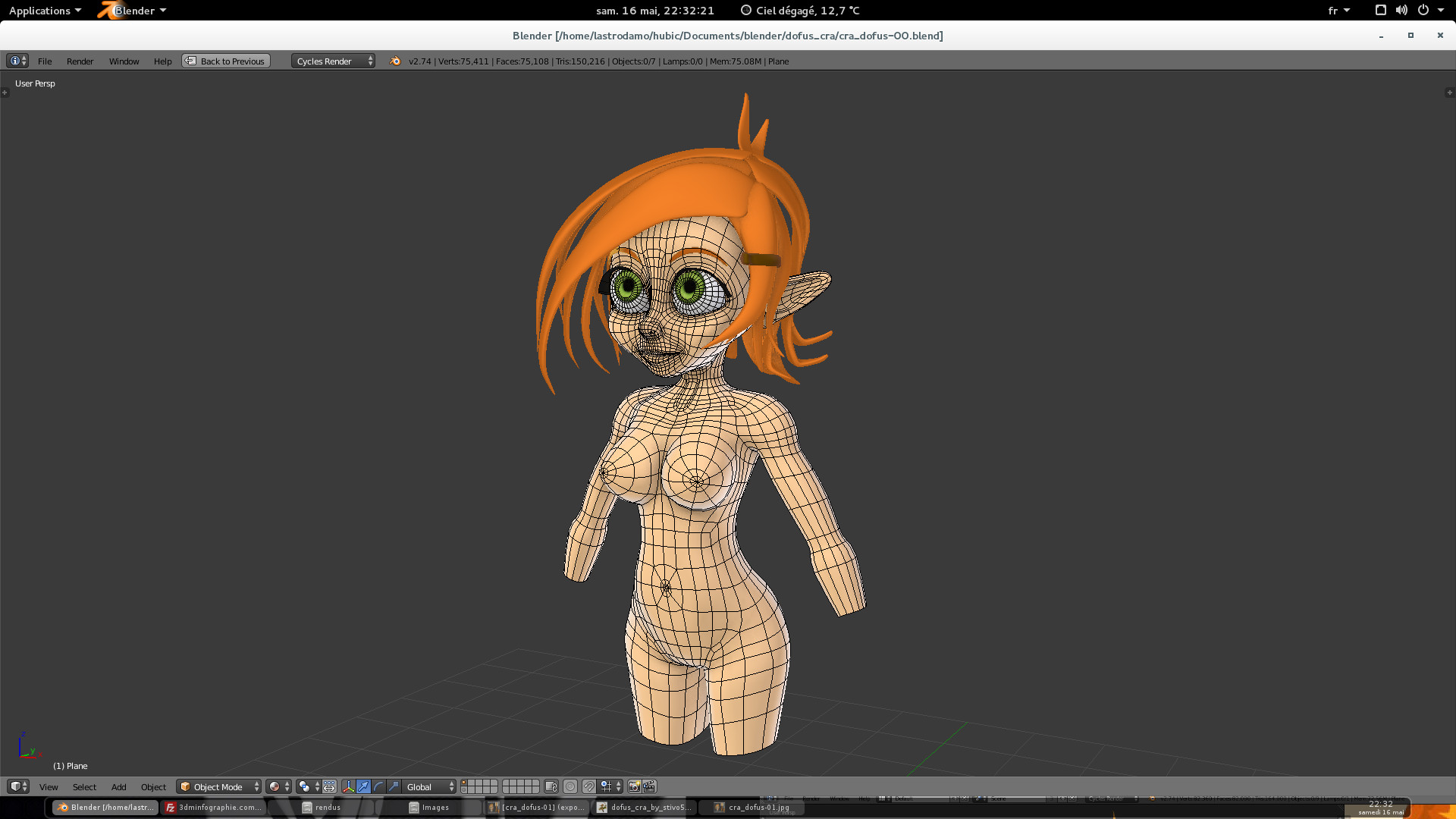Click Verts:75,411 statistic in info bar

[x=463, y=61]
